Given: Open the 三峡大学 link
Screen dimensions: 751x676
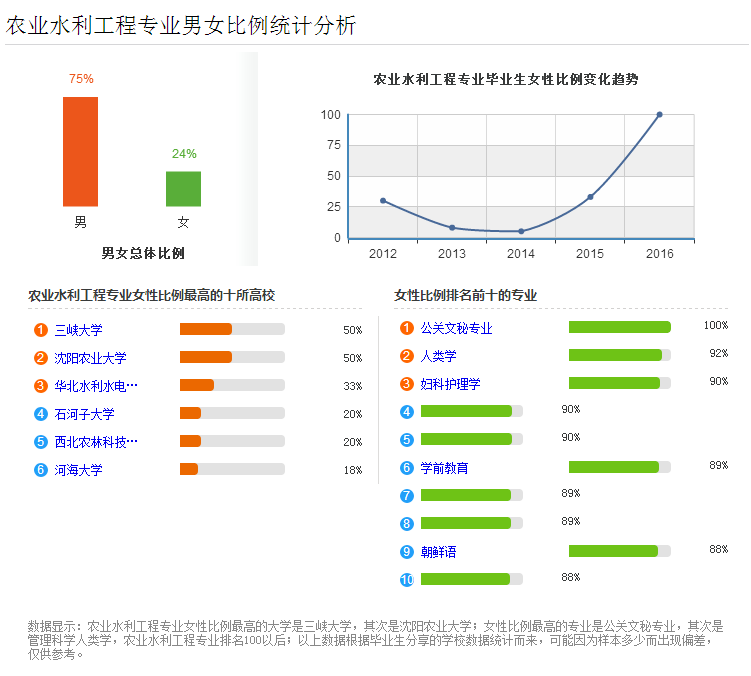Looking at the screenshot, I should 78,330.
